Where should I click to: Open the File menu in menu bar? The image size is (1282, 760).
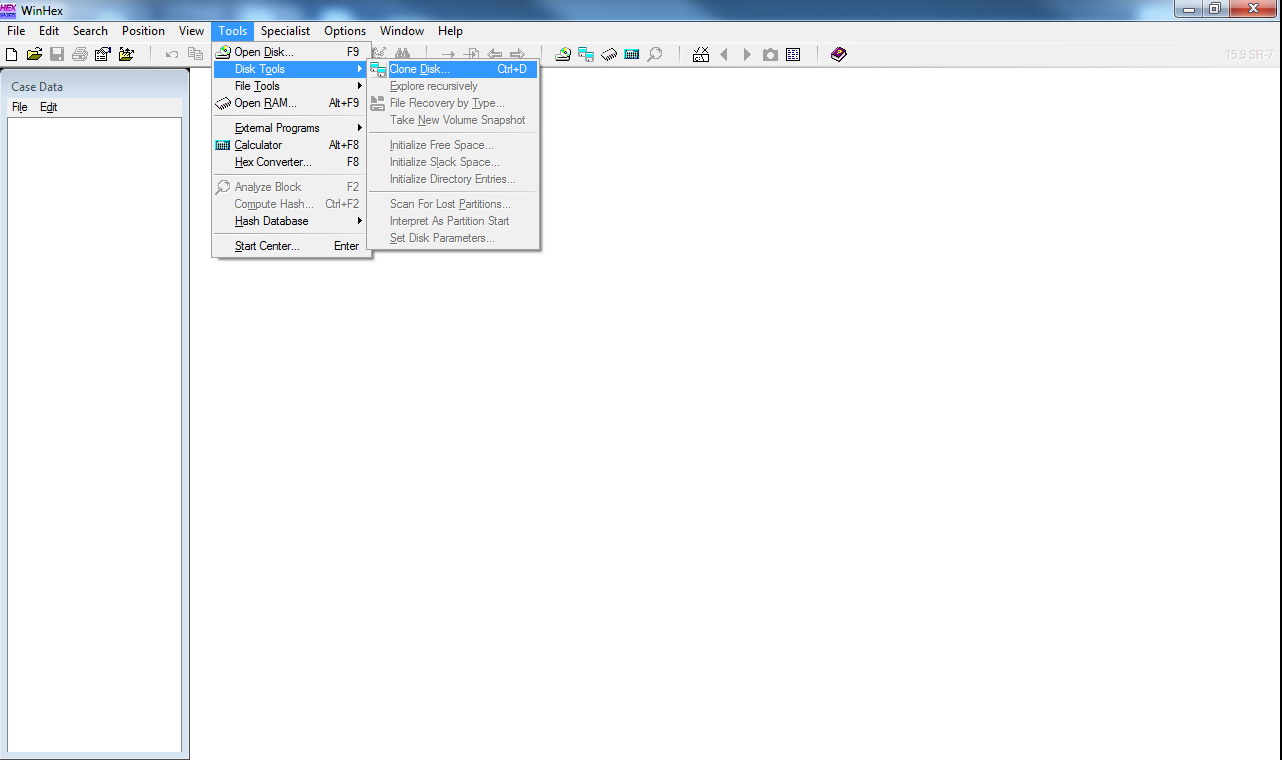click(16, 31)
